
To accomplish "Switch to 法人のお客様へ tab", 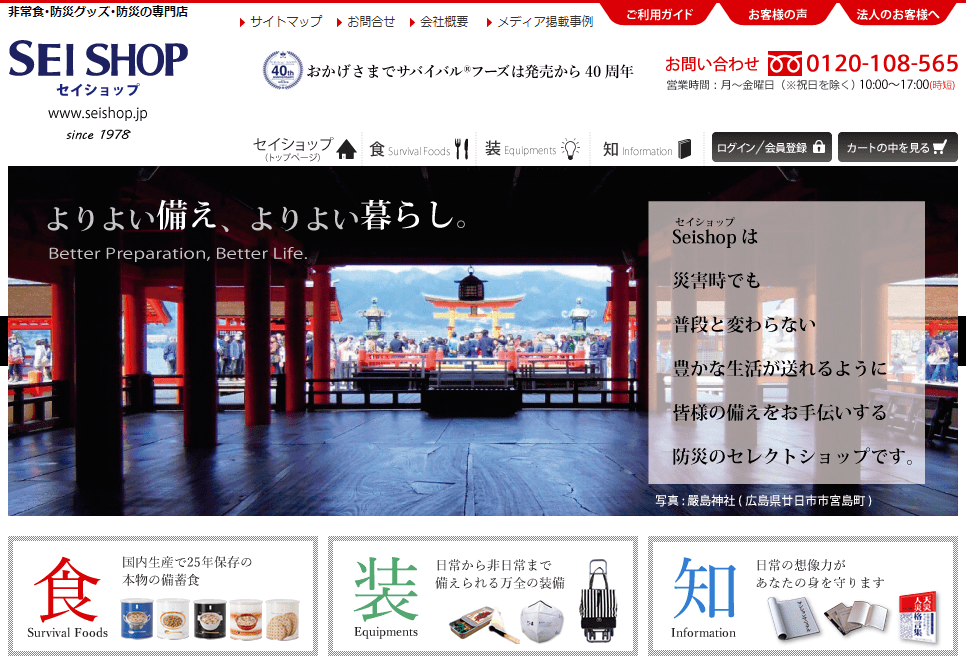I will click(898, 15).
